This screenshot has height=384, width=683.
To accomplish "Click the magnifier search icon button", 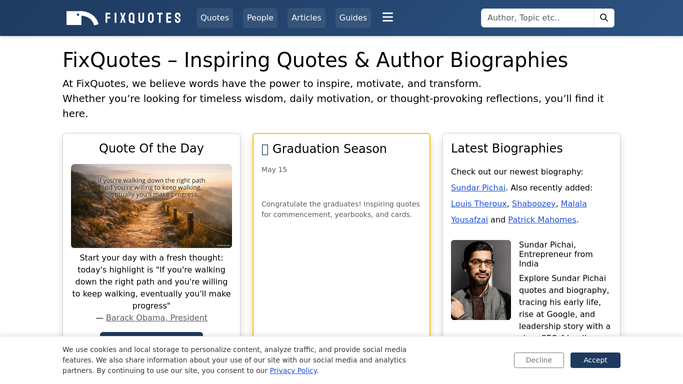I will click(604, 18).
